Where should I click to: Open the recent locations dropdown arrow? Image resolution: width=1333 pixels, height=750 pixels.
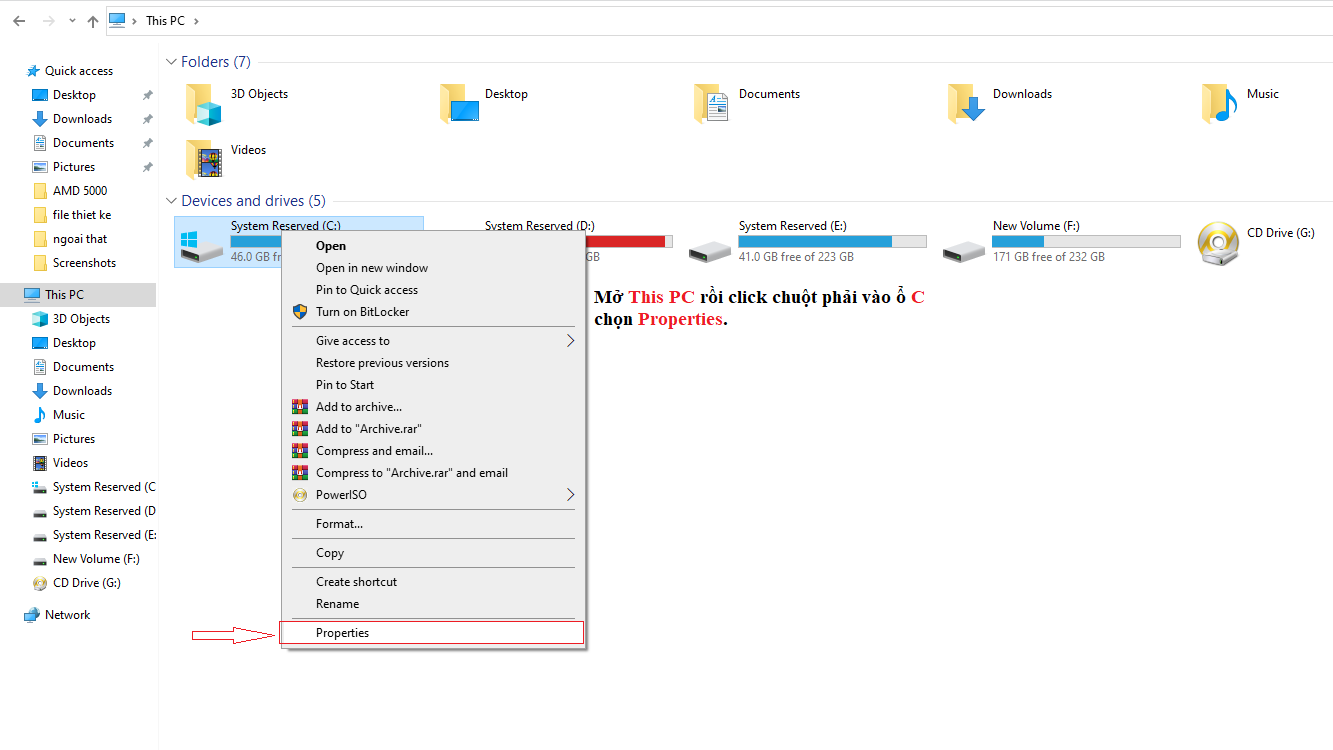click(72, 21)
